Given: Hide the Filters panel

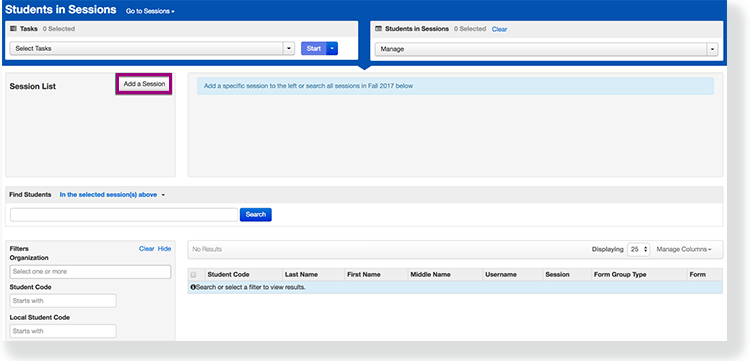Looking at the screenshot, I should tap(165, 249).
